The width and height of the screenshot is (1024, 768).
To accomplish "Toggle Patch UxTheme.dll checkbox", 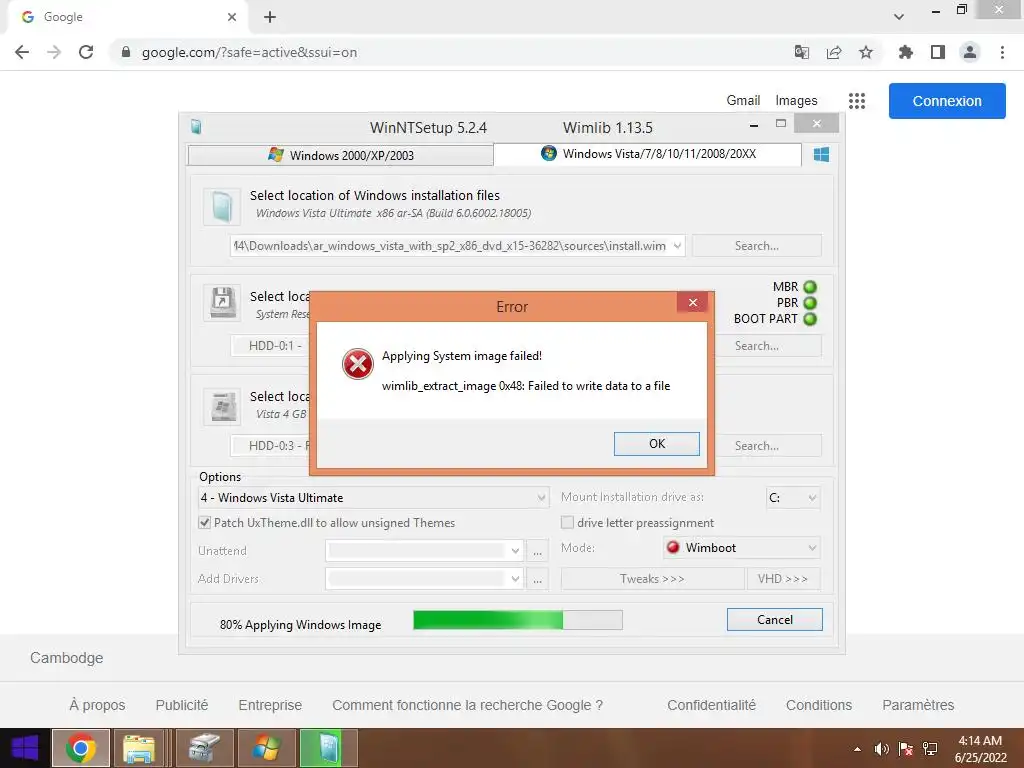I will [204, 522].
